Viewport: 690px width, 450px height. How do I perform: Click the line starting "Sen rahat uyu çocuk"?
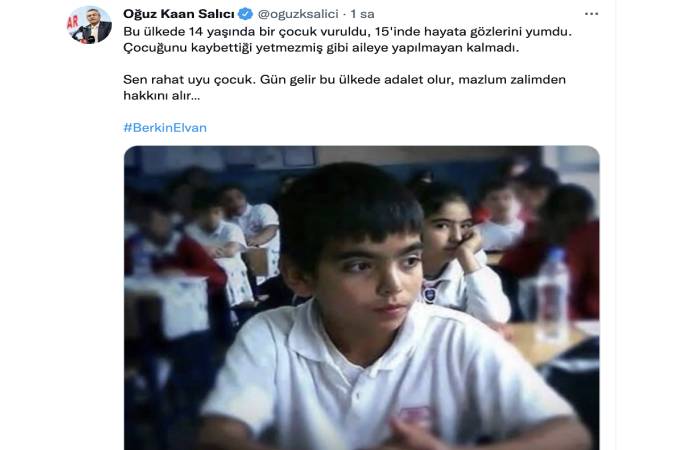[x=345, y=80]
